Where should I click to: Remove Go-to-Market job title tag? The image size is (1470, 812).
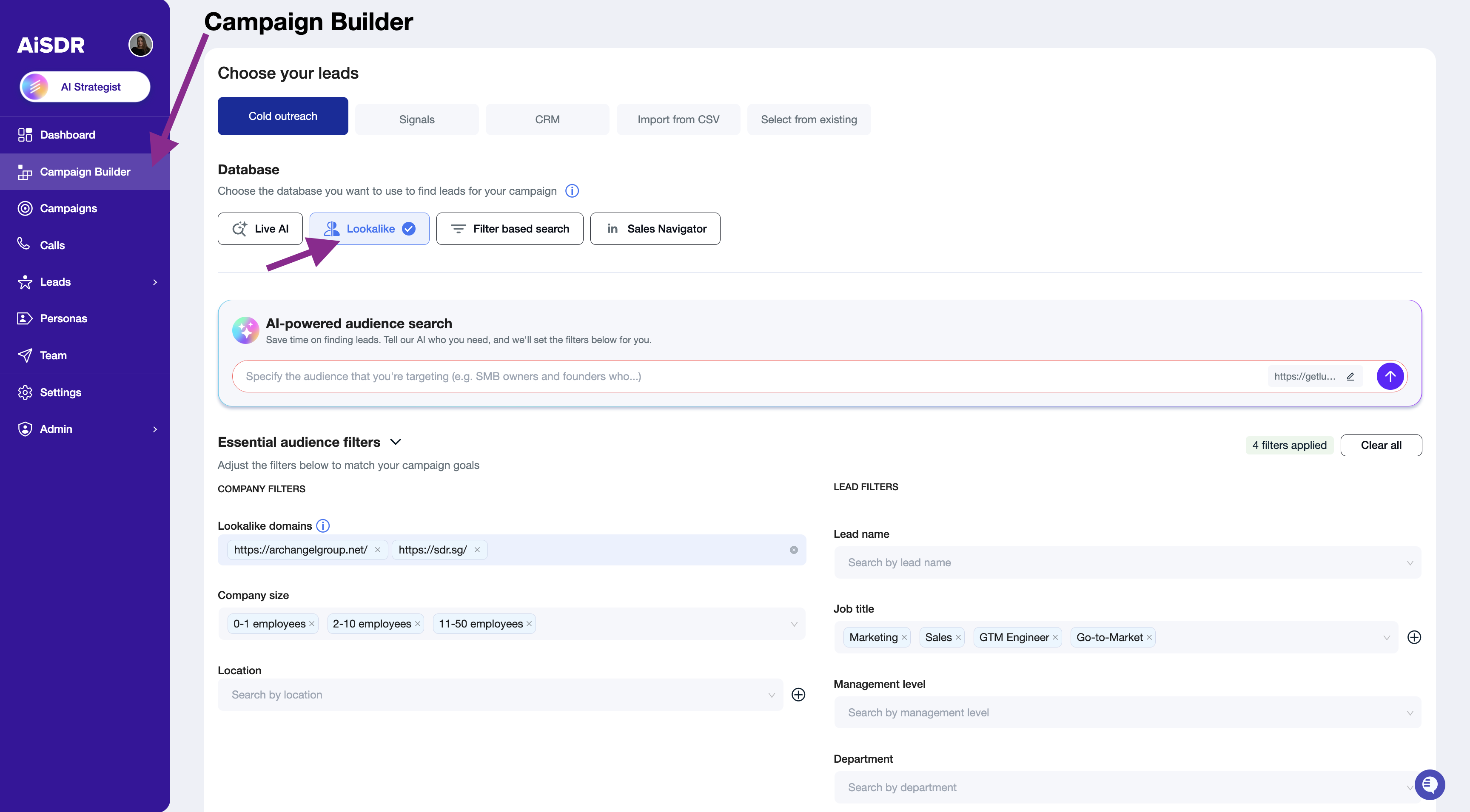tap(1149, 638)
